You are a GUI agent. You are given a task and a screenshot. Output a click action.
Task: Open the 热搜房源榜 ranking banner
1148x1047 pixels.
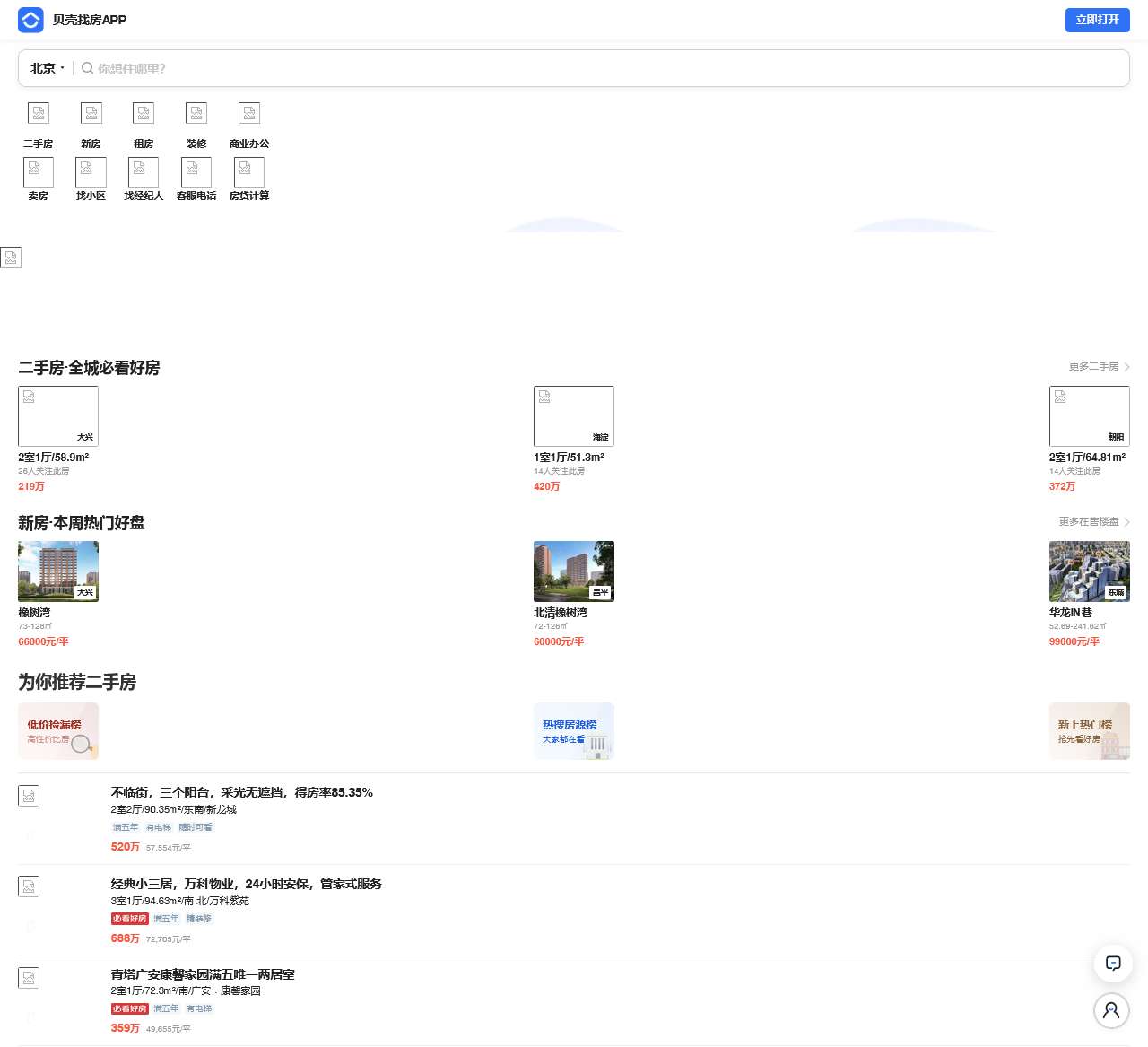tap(574, 731)
